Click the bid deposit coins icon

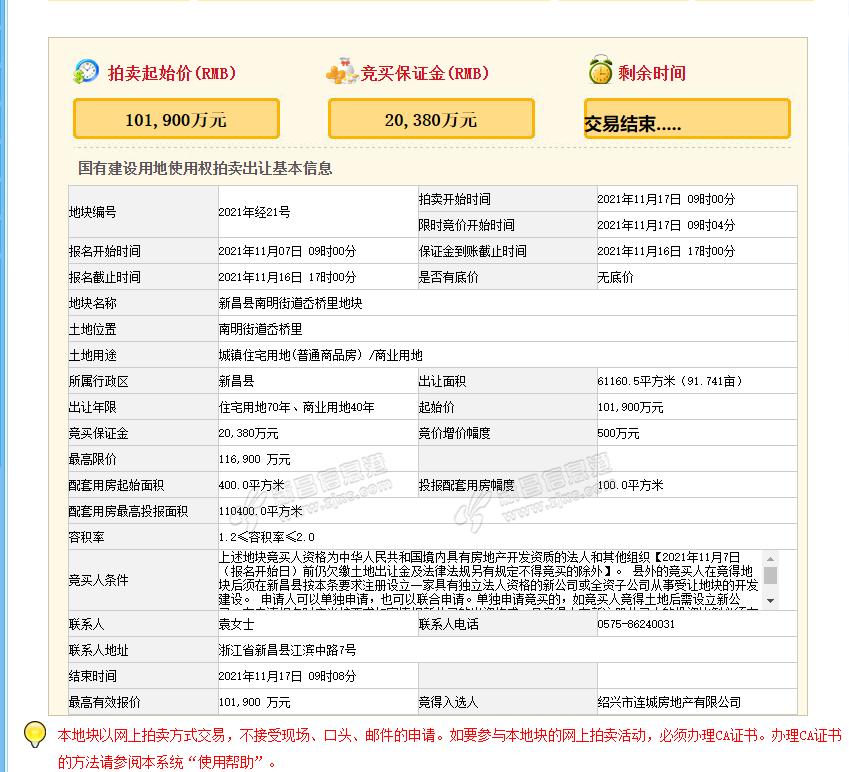pos(341,72)
